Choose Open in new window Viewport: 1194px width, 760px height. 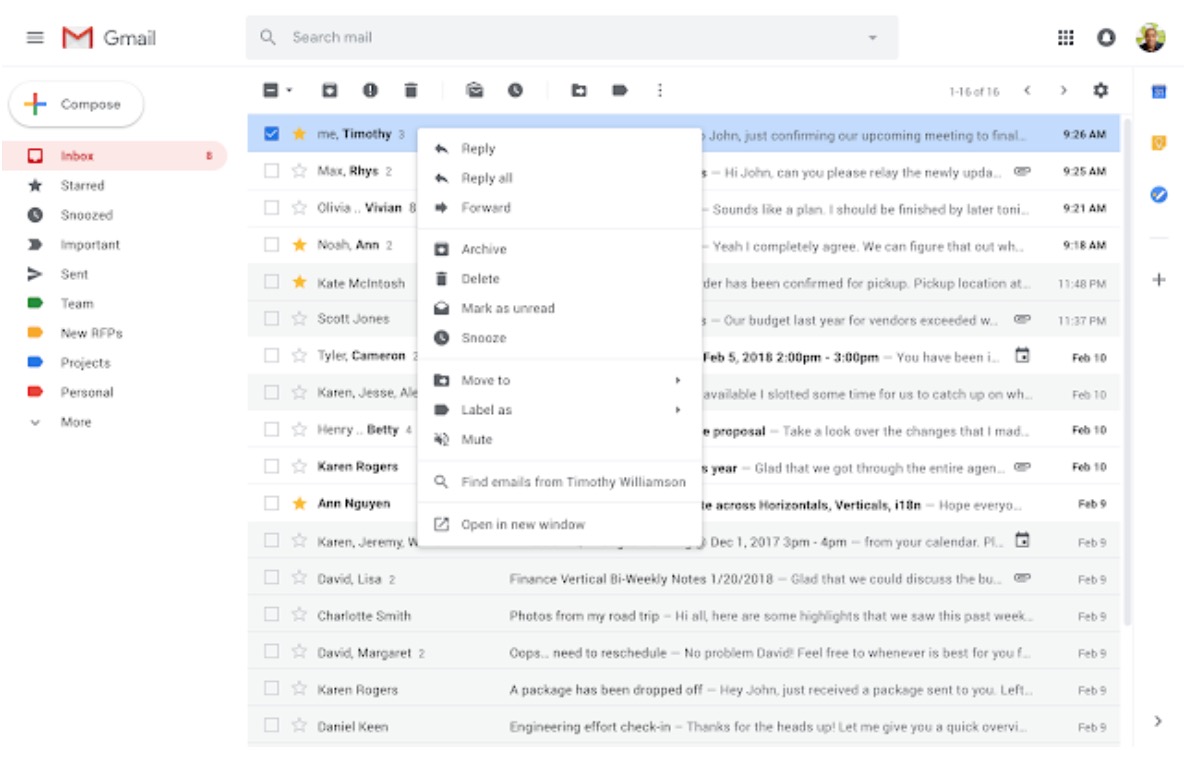pyautogui.click(x=559, y=525)
